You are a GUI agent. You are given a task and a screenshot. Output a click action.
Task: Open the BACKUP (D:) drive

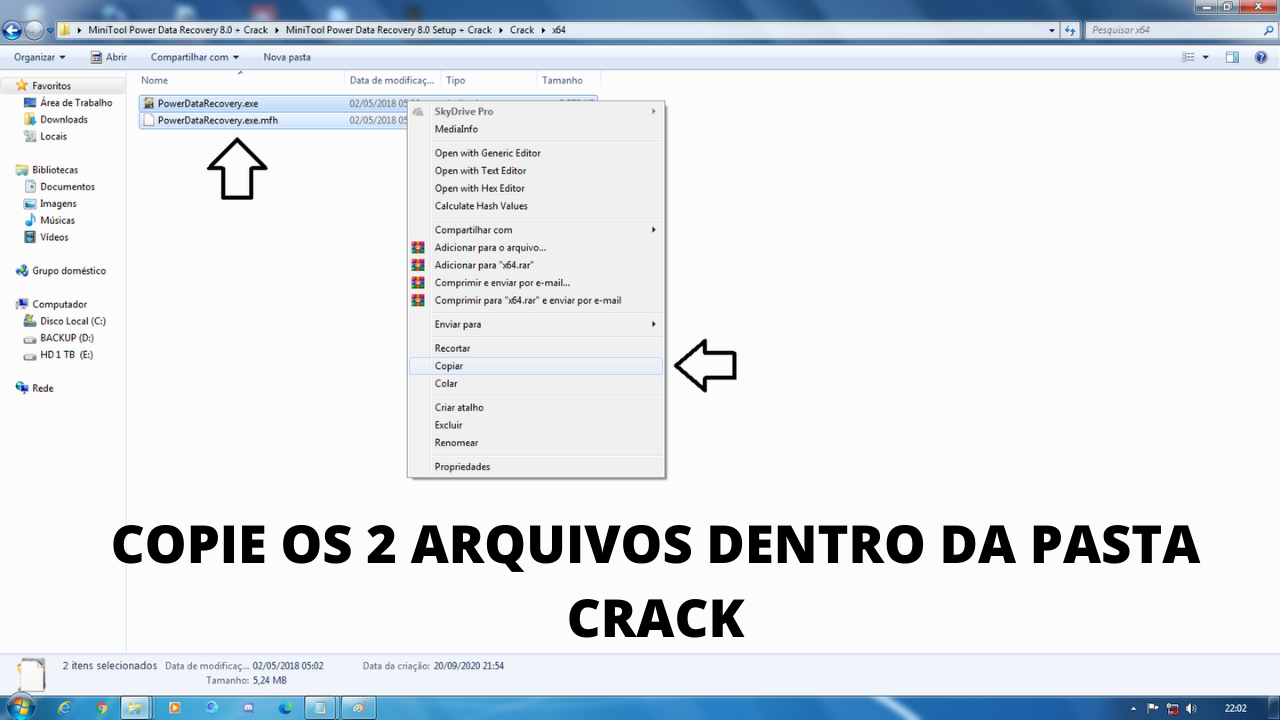click(67, 338)
